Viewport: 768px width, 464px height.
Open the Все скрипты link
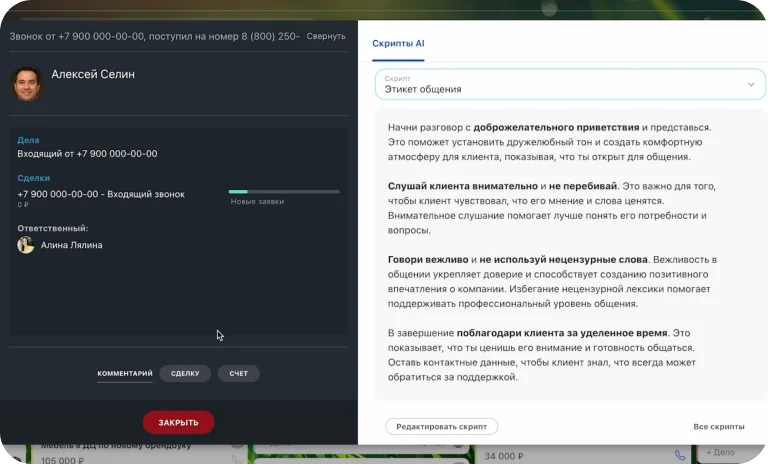(718, 427)
